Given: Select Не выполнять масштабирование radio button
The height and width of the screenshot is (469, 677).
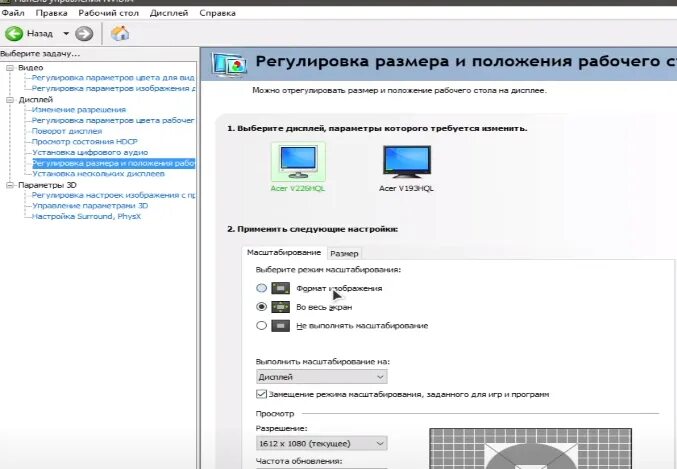Looking at the screenshot, I should coord(261,326).
